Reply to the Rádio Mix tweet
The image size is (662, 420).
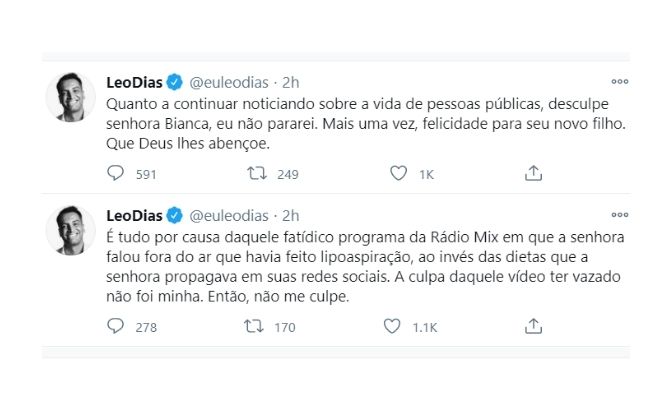pyautogui.click(x=114, y=325)
